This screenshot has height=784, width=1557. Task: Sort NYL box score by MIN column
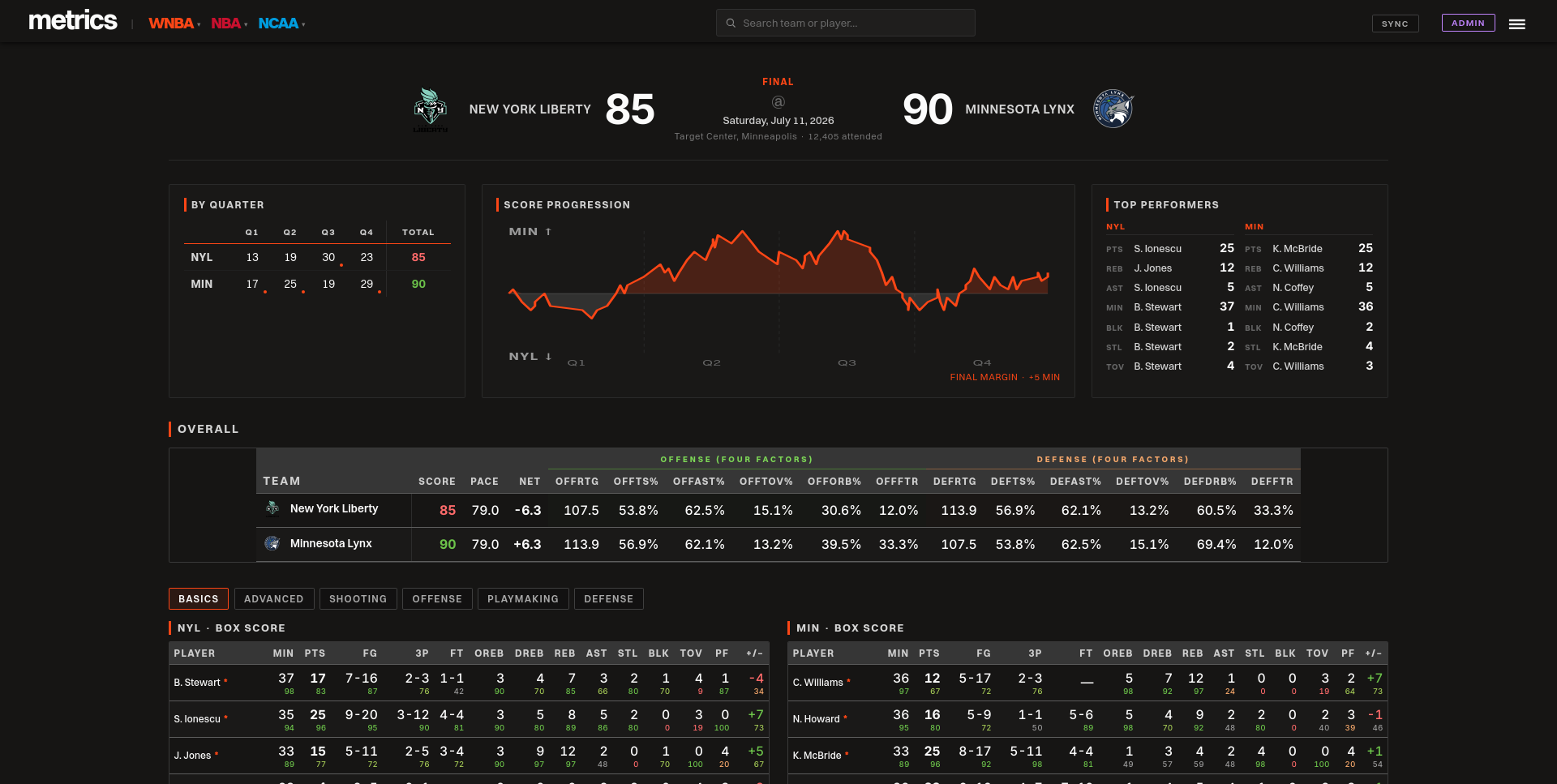pos(283,653)
